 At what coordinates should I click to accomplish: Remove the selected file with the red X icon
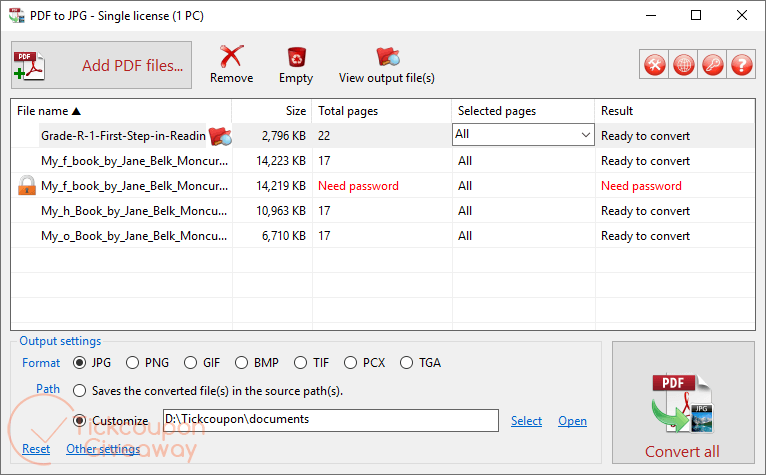(231, 57)
